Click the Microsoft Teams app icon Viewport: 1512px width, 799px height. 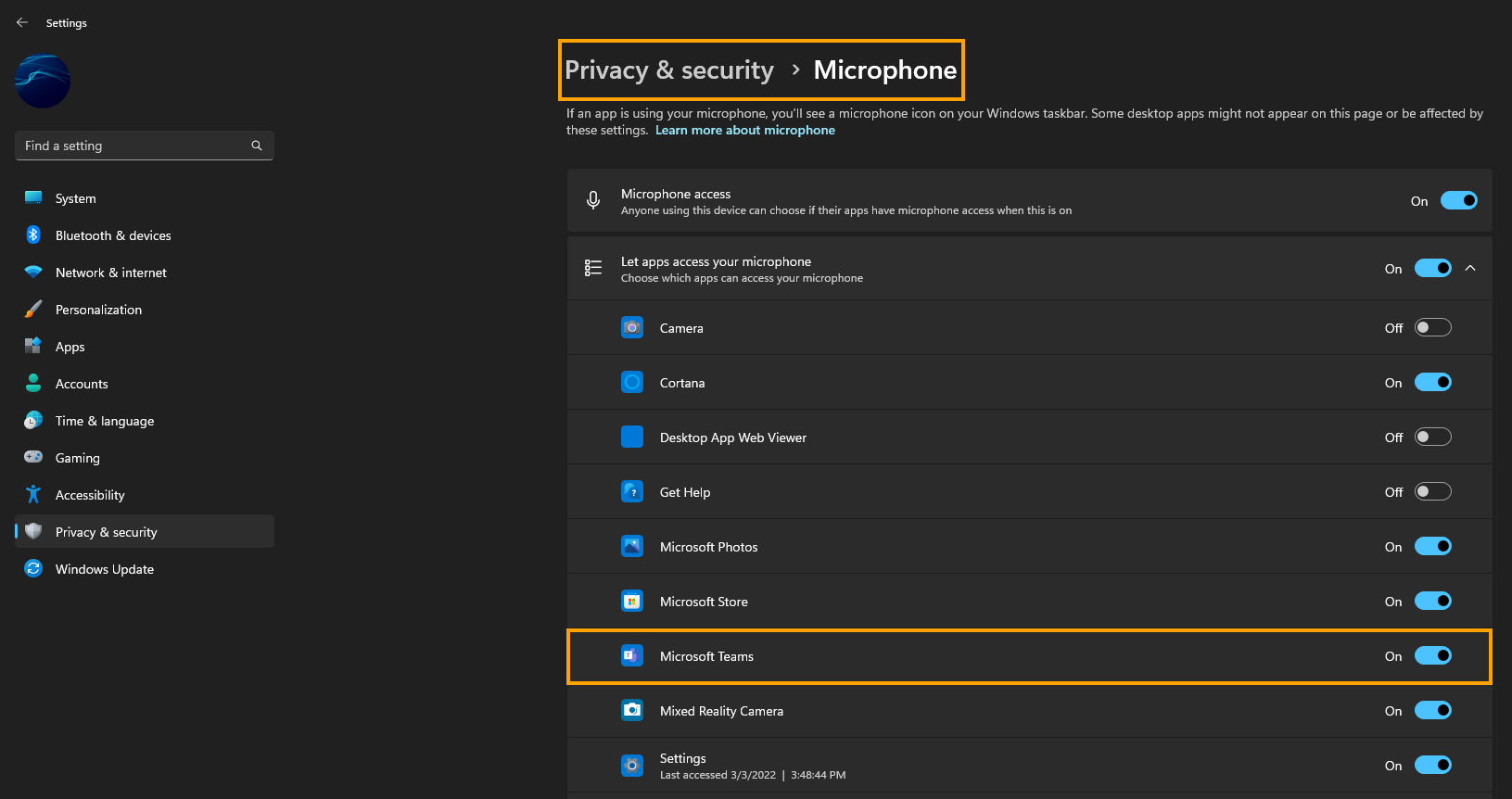point(632,655)
